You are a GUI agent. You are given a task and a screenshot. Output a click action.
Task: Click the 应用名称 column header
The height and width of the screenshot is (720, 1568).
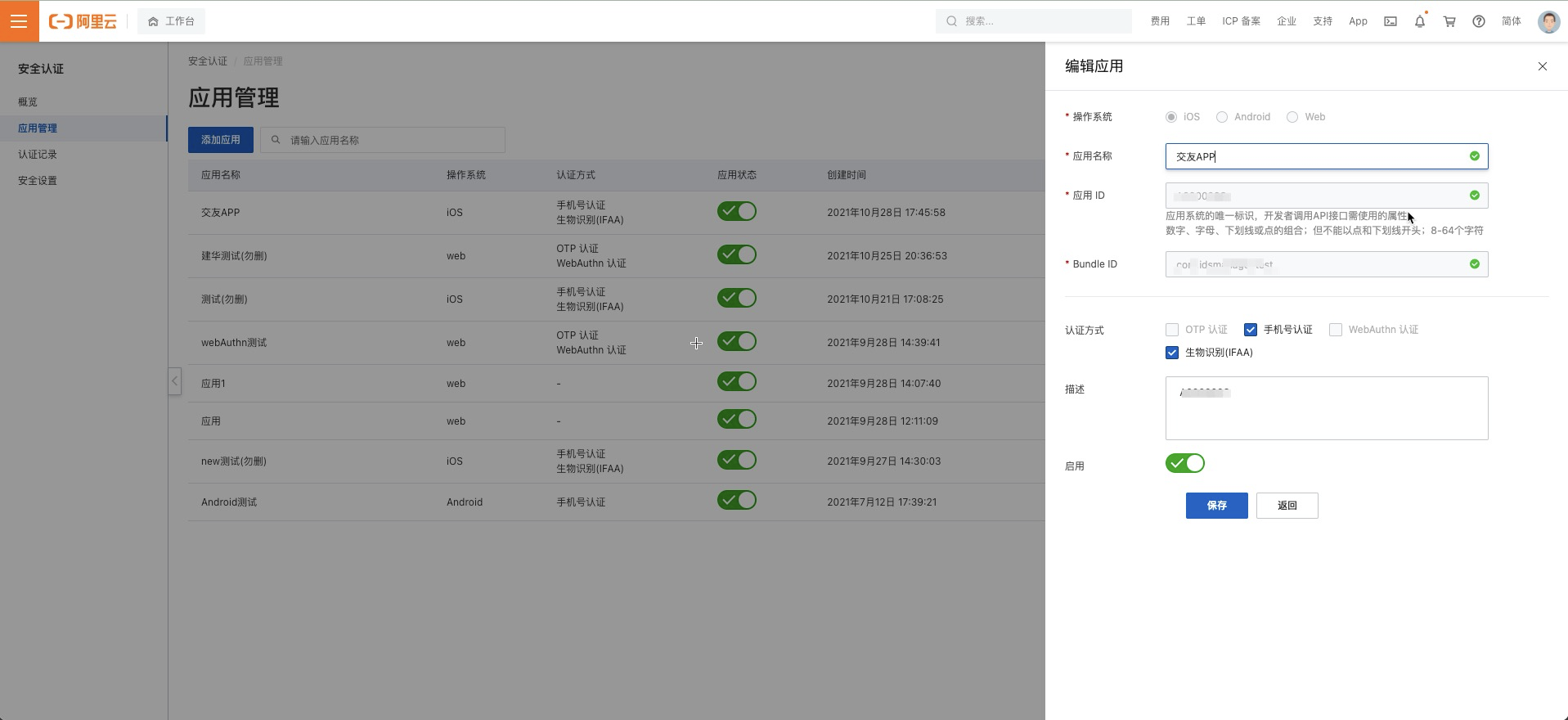pos(221,175)
